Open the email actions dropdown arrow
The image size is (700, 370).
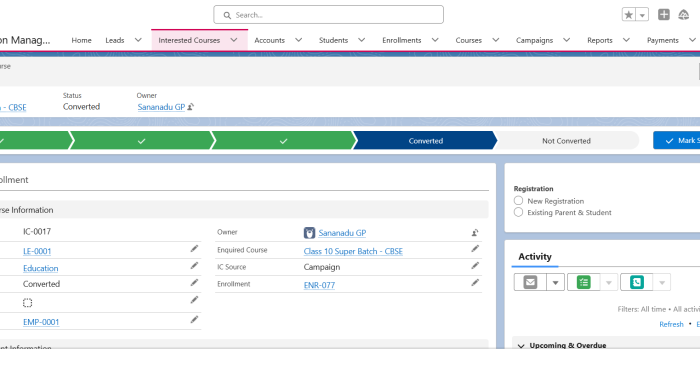(555, 282)
